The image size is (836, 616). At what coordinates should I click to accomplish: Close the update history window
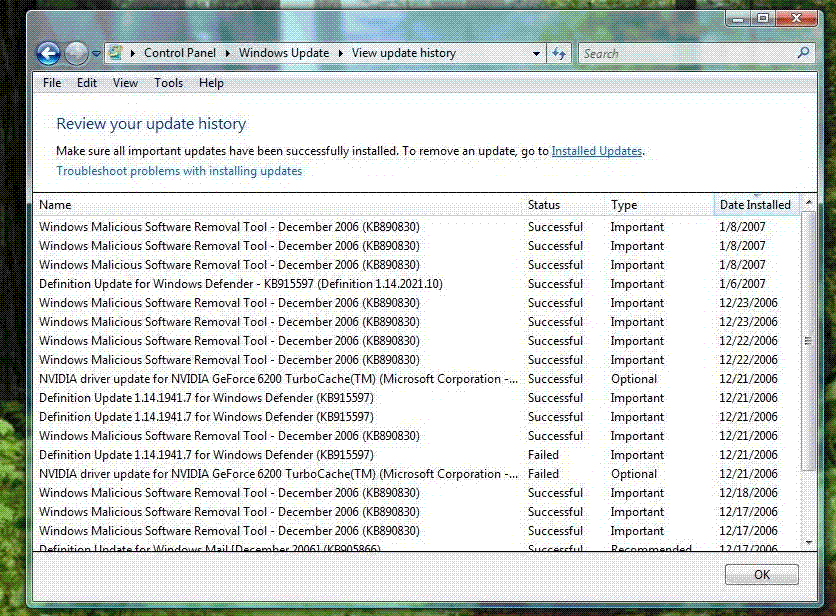point(797,19)
